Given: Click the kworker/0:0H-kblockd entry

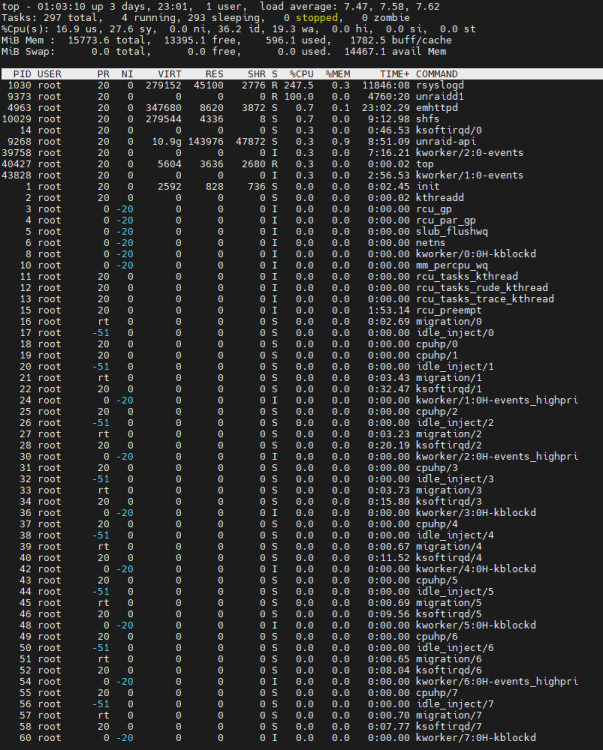Looking at the screenshot, I should 476,254.
